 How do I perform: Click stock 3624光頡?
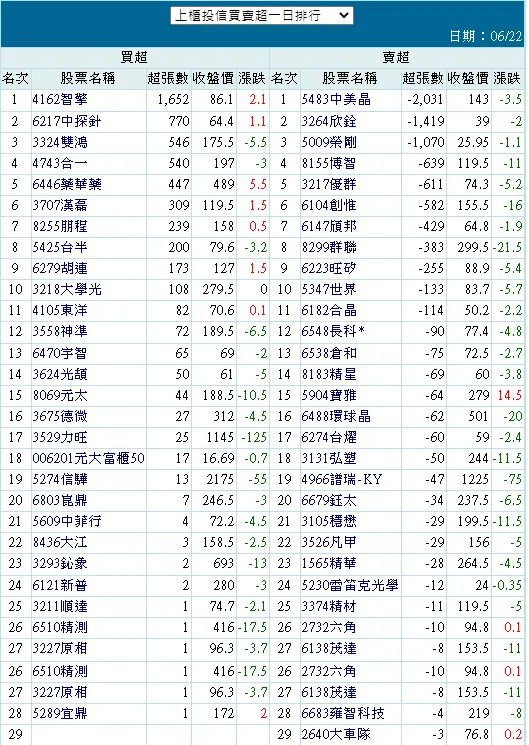[x=60, y=374]
